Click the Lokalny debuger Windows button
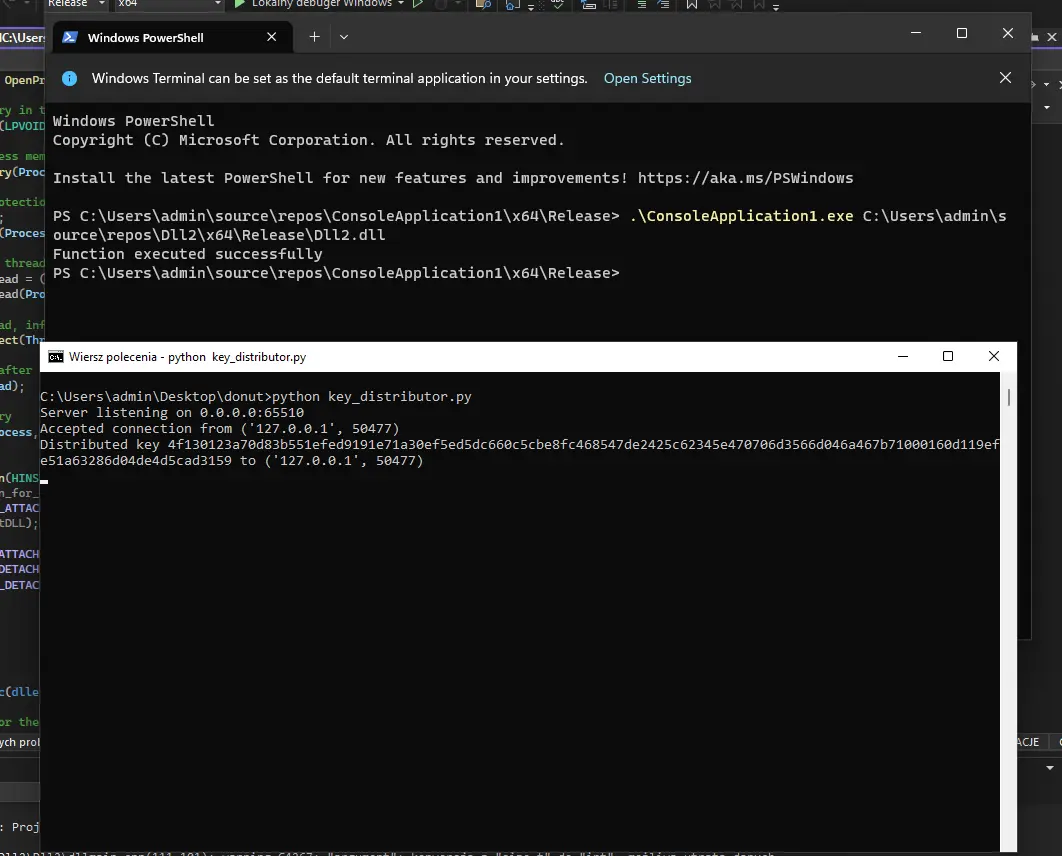1062x856 pixels. 321,4
